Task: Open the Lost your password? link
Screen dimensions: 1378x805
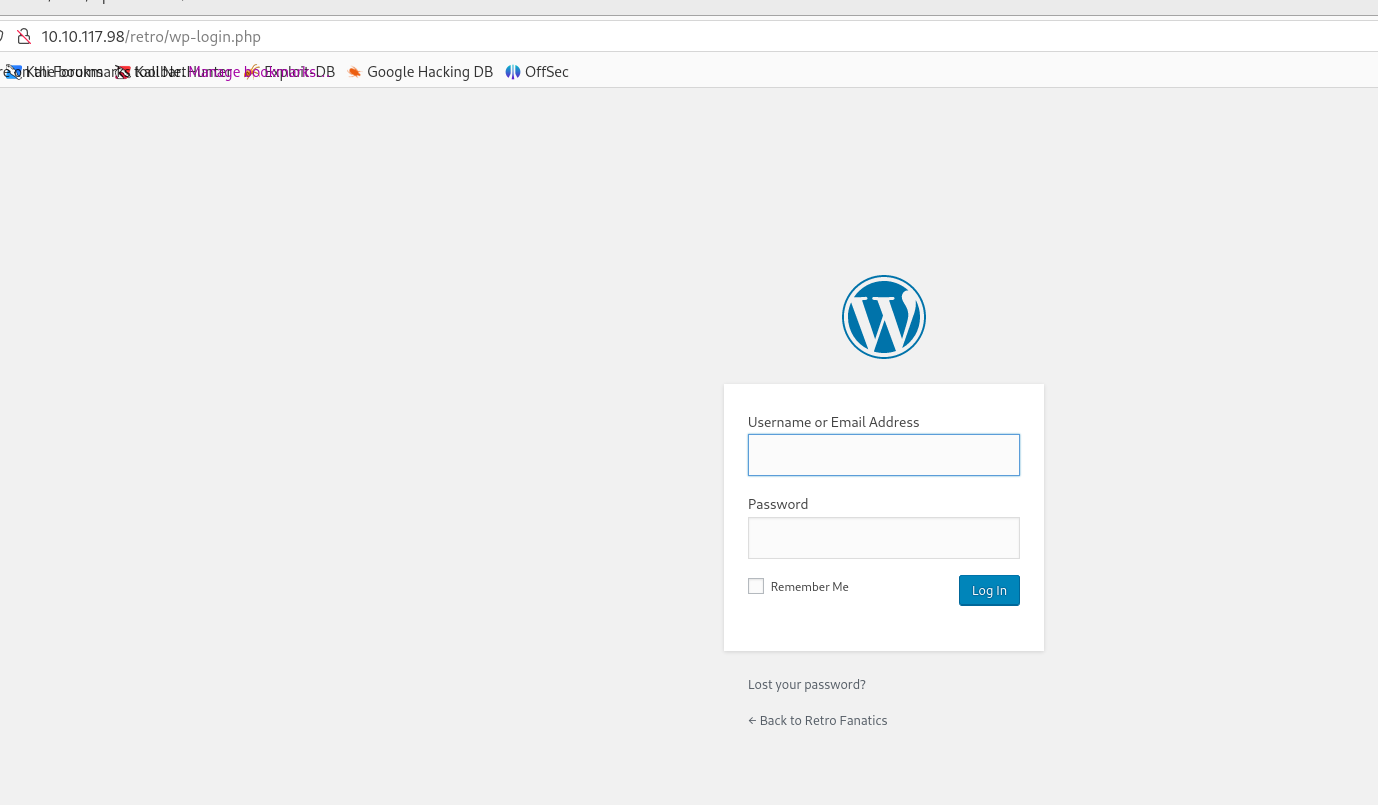Action: [x=806, y=685]
